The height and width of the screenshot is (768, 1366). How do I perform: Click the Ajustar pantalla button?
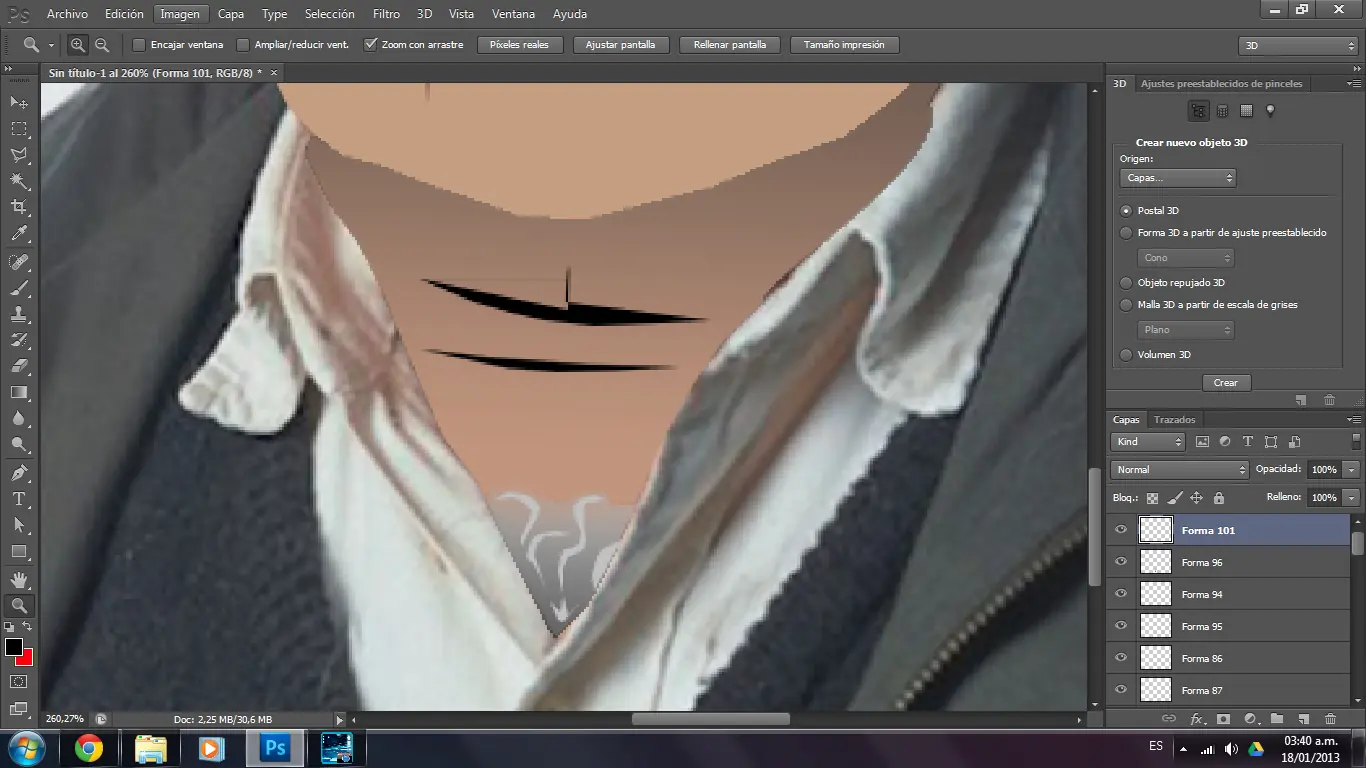point(620,45)
